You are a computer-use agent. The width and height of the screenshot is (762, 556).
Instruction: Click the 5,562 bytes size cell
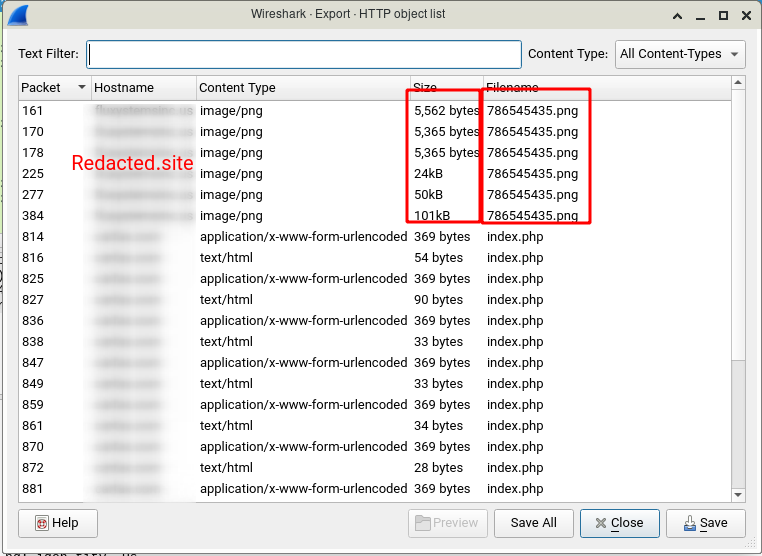tap(447, 111)
